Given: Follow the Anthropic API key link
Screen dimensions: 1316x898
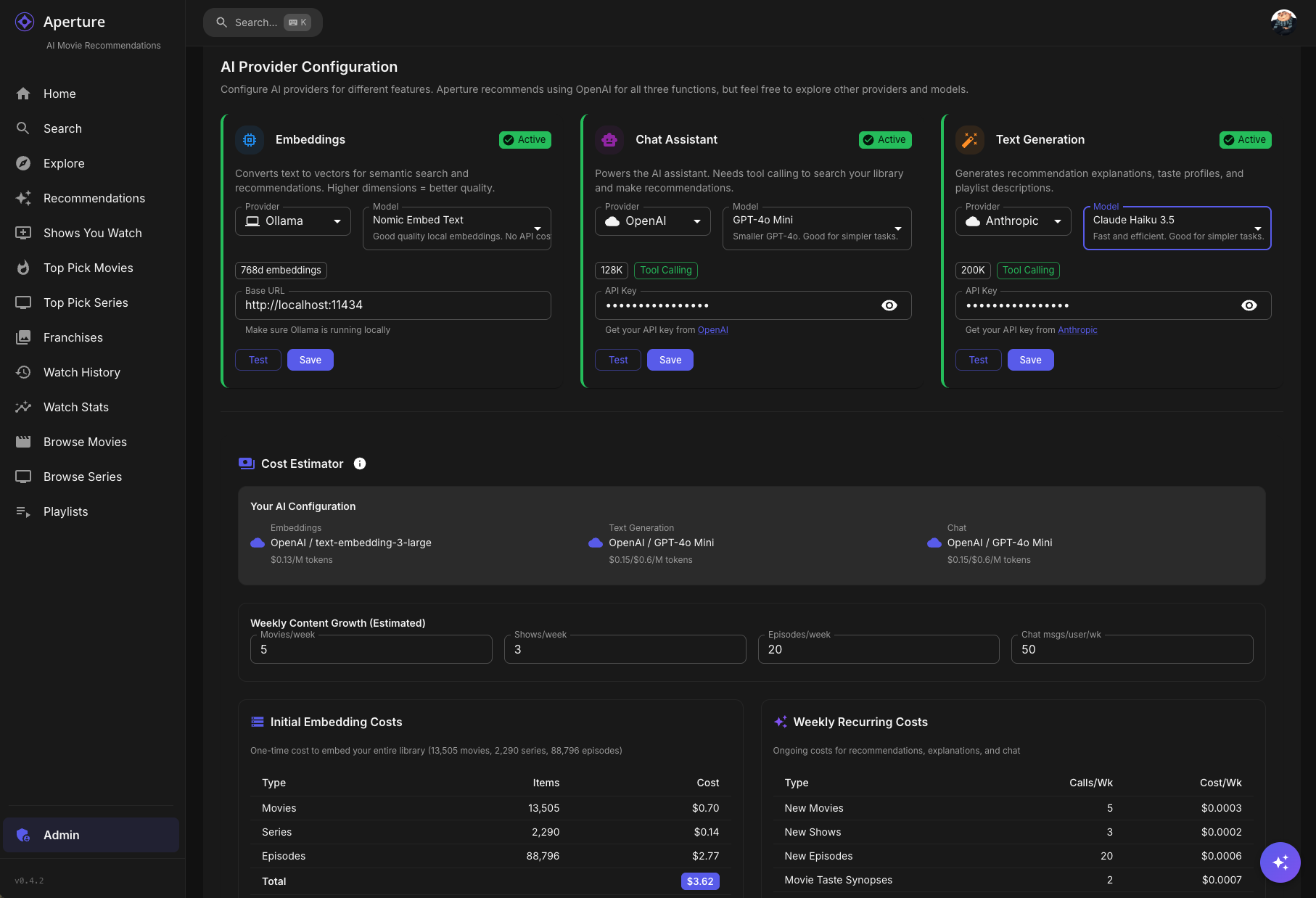Looking at the screenshot, I should [1077, 330].
